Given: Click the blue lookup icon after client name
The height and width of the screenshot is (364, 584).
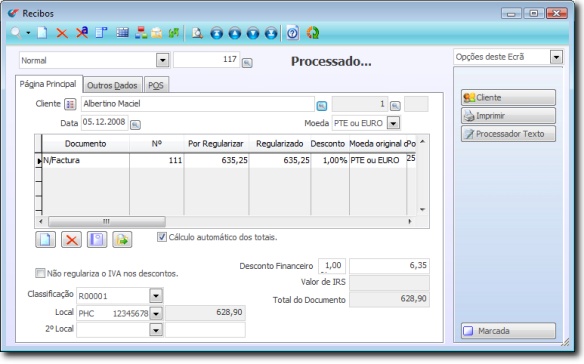Looking at the screenshot, I should pos(322,106).
